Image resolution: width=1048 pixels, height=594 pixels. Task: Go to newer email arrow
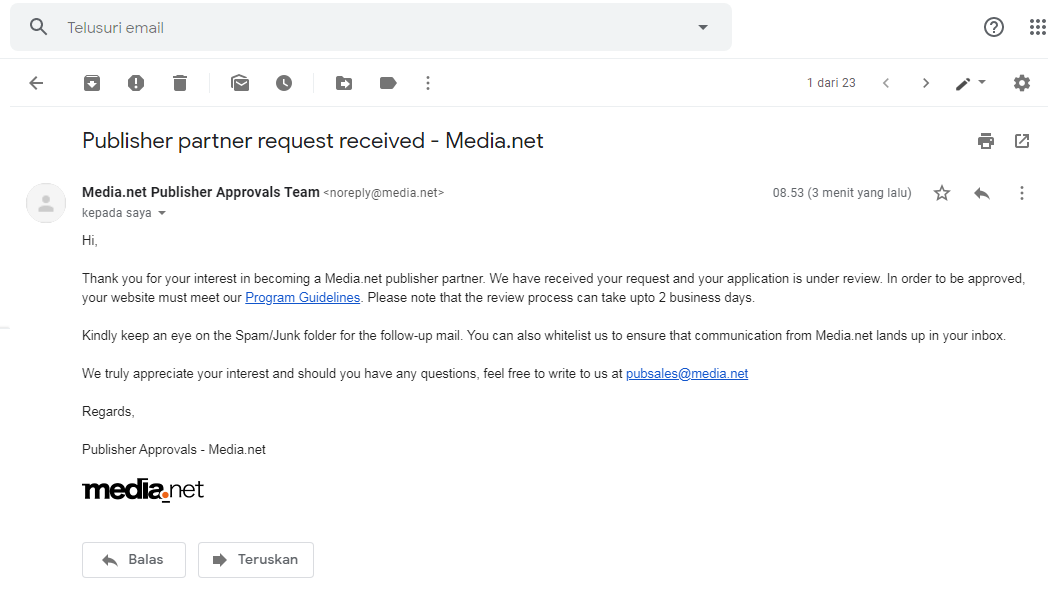(886, 83)
